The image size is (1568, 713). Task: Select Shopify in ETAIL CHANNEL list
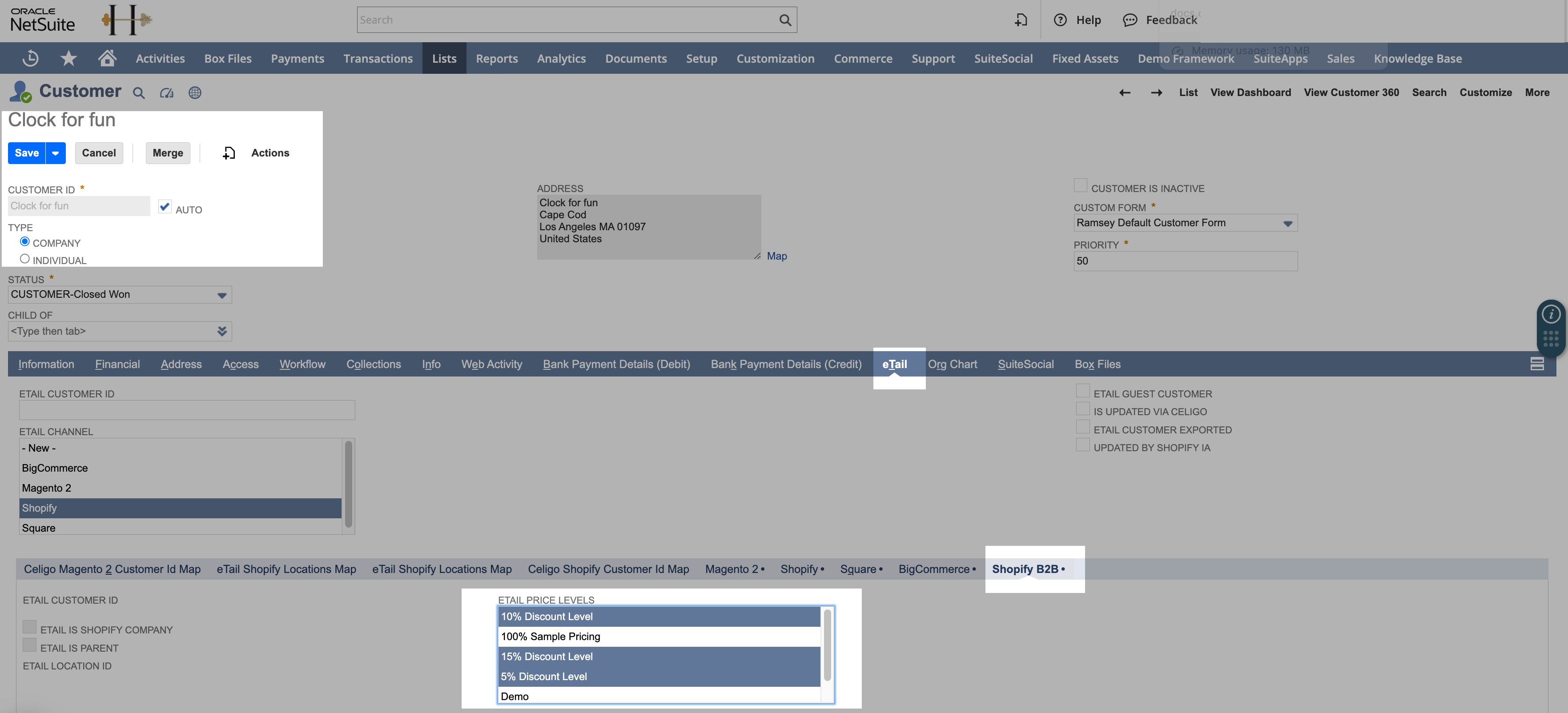pos(180,509)
